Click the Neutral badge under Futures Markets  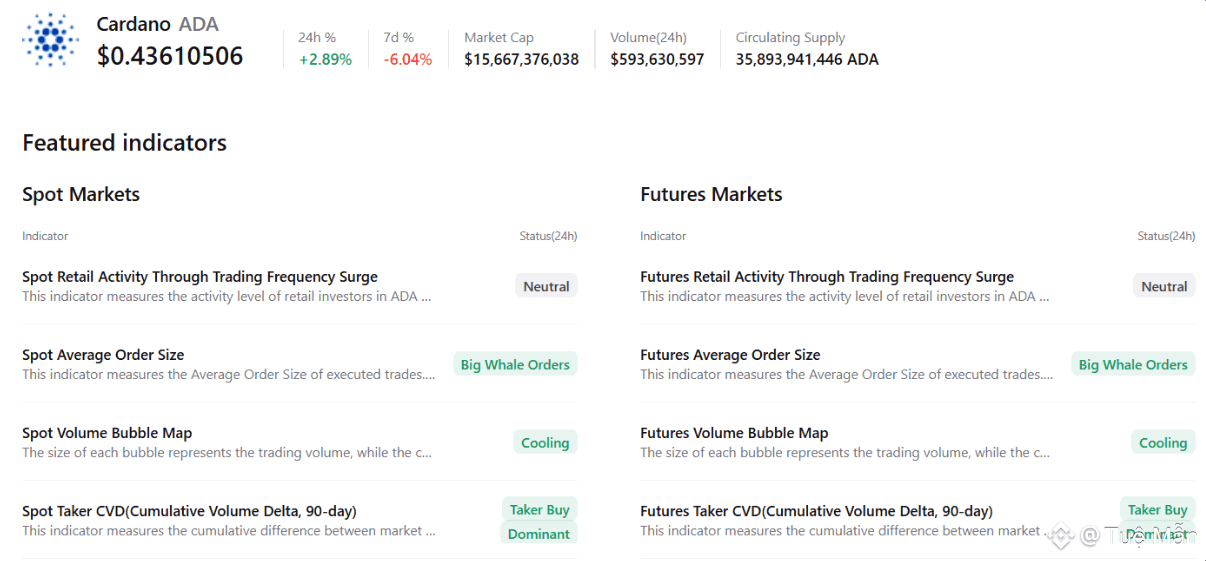(1164, 286)
